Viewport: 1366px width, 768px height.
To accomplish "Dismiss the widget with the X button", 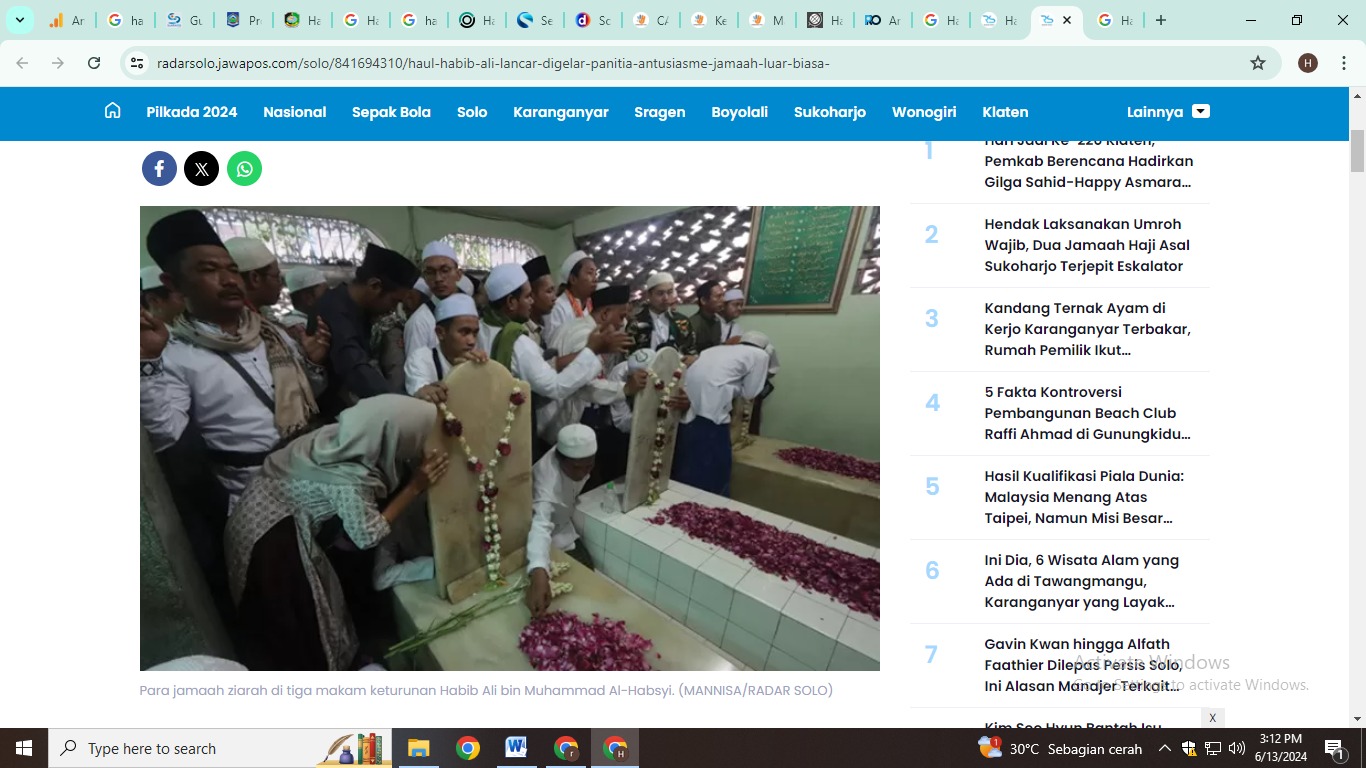I will (1212, 718).
